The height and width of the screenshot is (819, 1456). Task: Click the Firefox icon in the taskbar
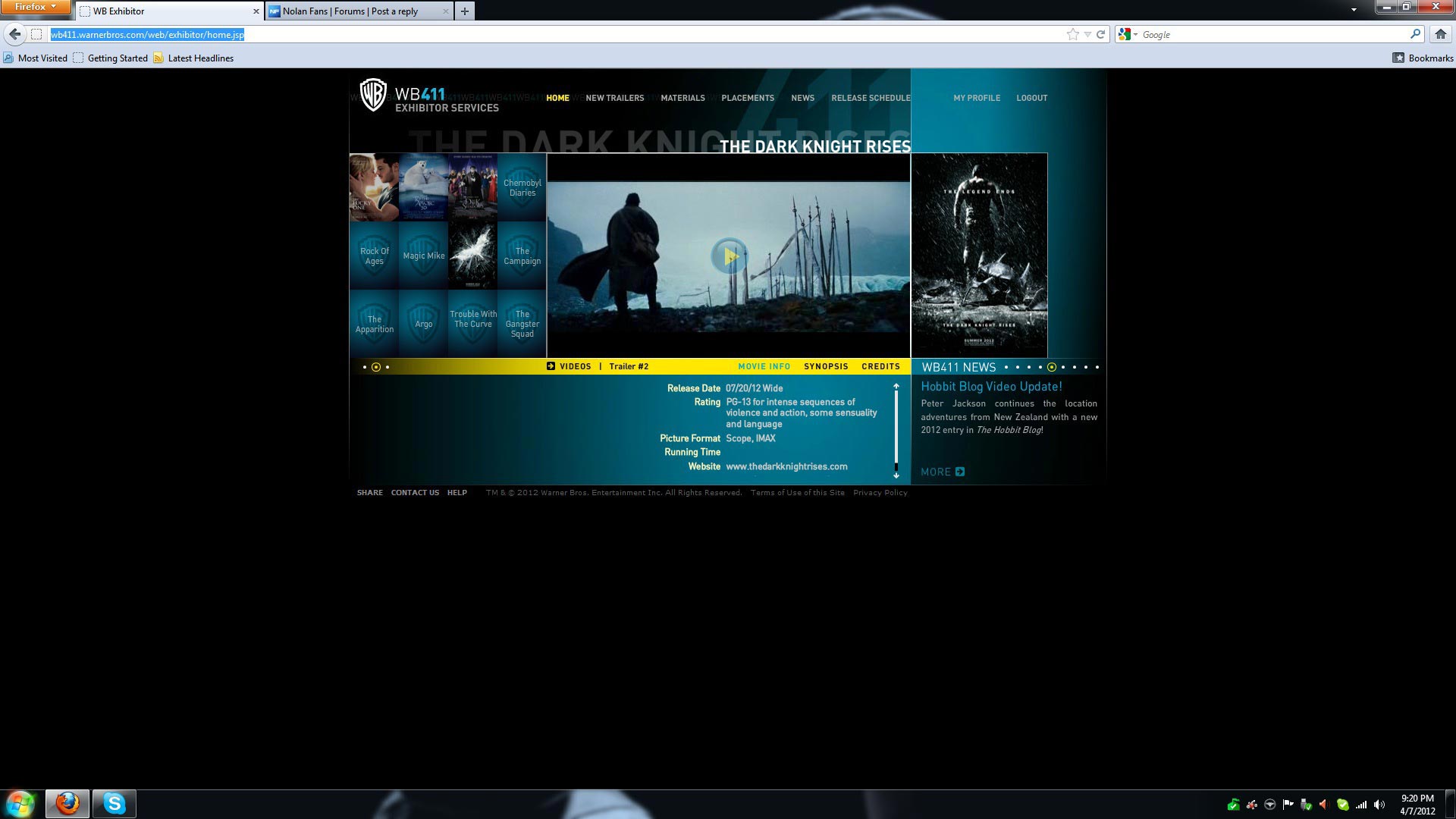click(67, 803)
